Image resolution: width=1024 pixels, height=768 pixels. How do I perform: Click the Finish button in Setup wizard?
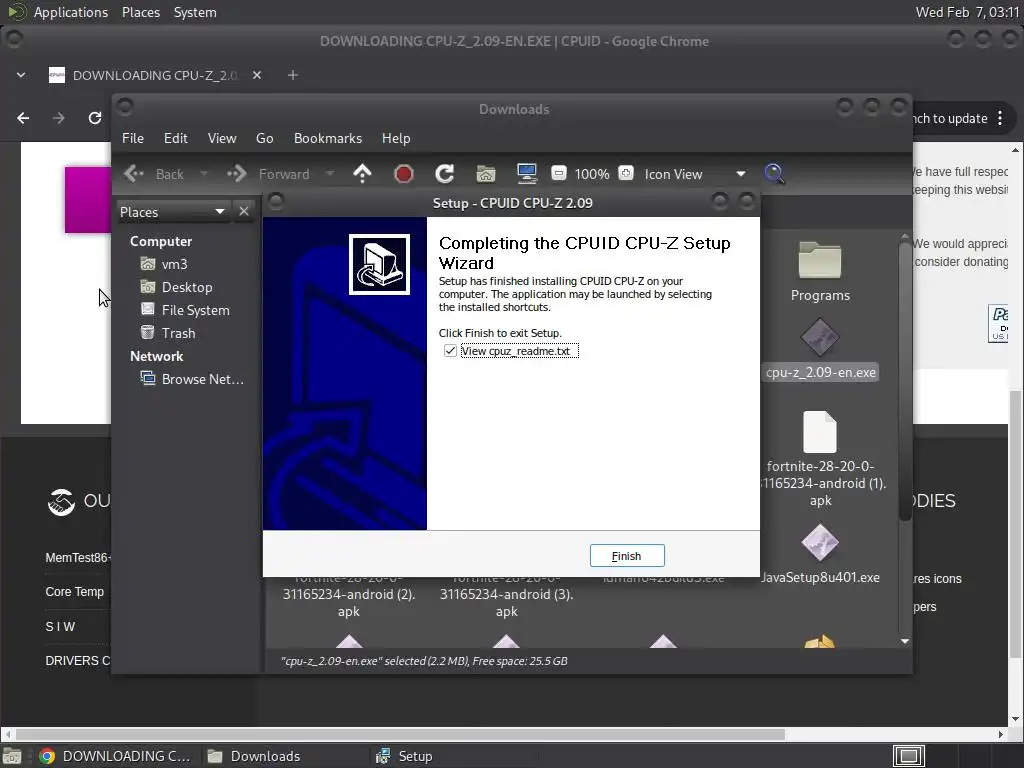pos(627,556)
